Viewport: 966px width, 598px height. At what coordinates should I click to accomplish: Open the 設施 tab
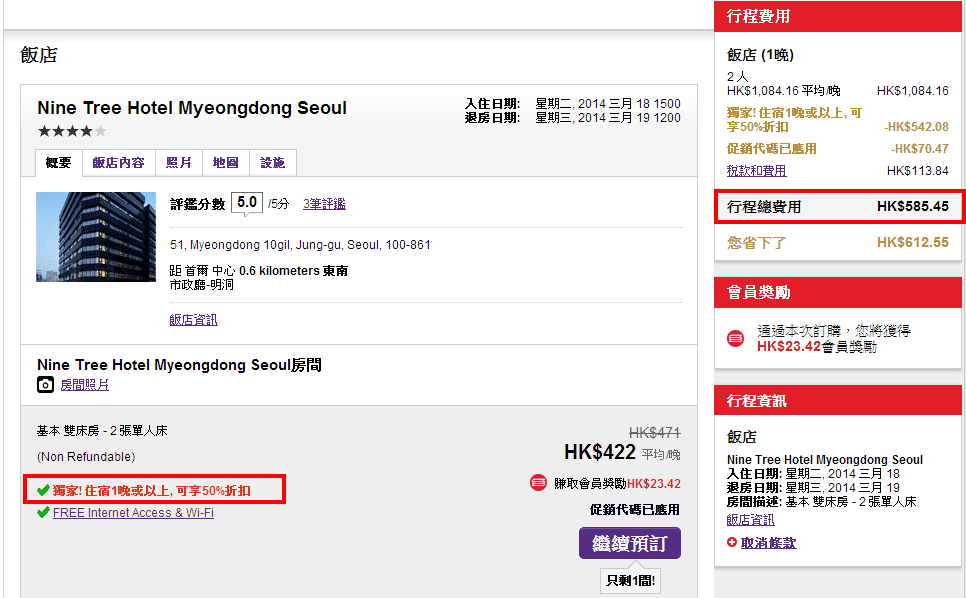pos(272,163)
